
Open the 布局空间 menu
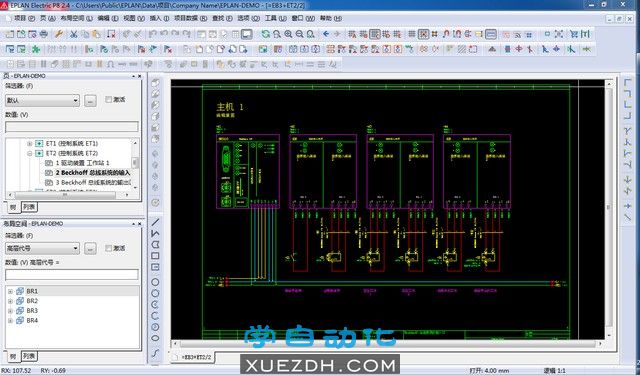coord(76,18)
